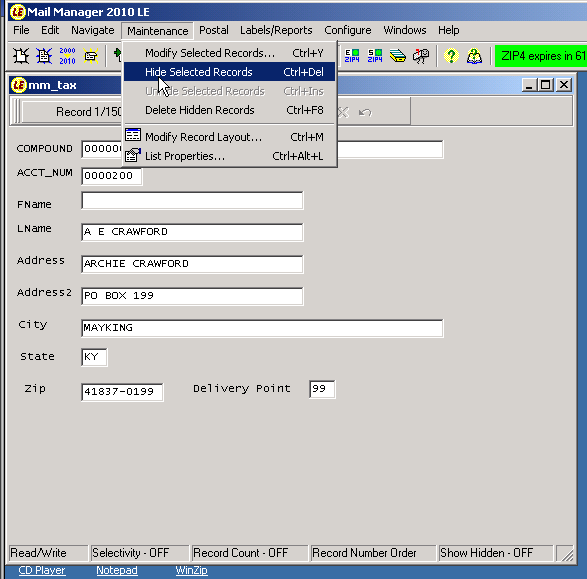Screen dimensions: 587x579
Task: Open the Labels/Reports menu
Action: pos(276,30)
